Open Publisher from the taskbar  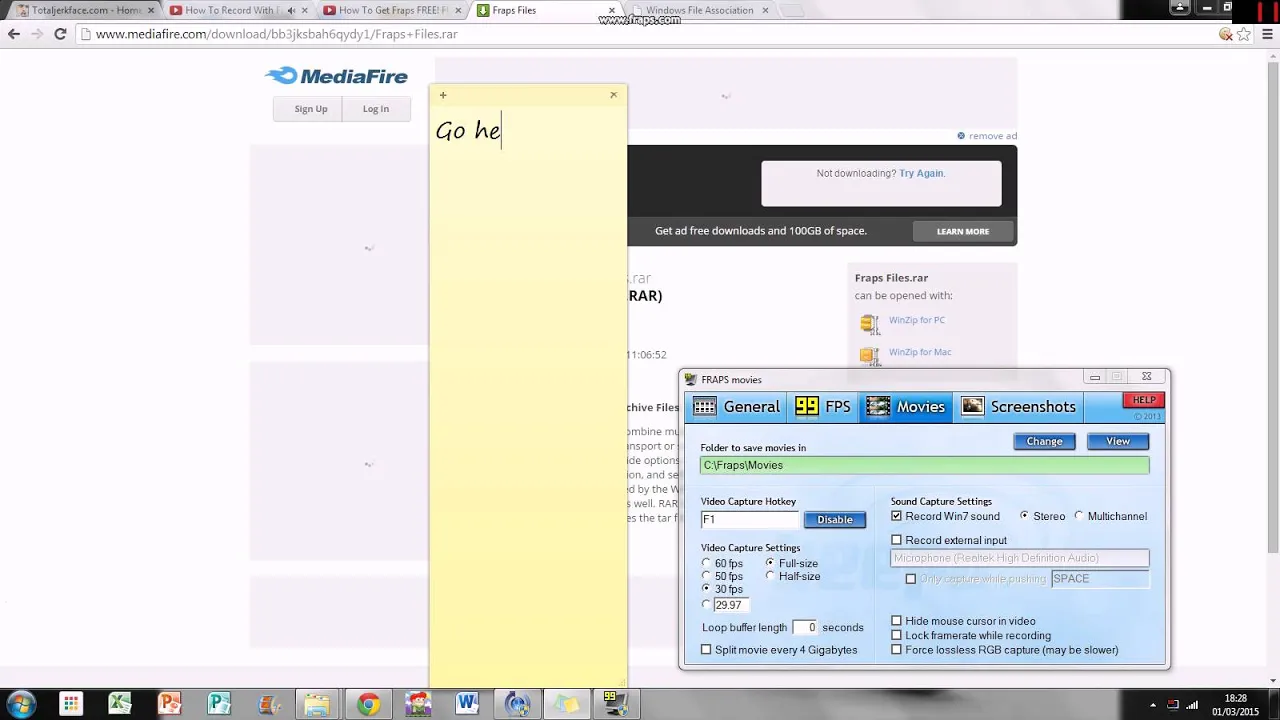(x=218, y=704)
